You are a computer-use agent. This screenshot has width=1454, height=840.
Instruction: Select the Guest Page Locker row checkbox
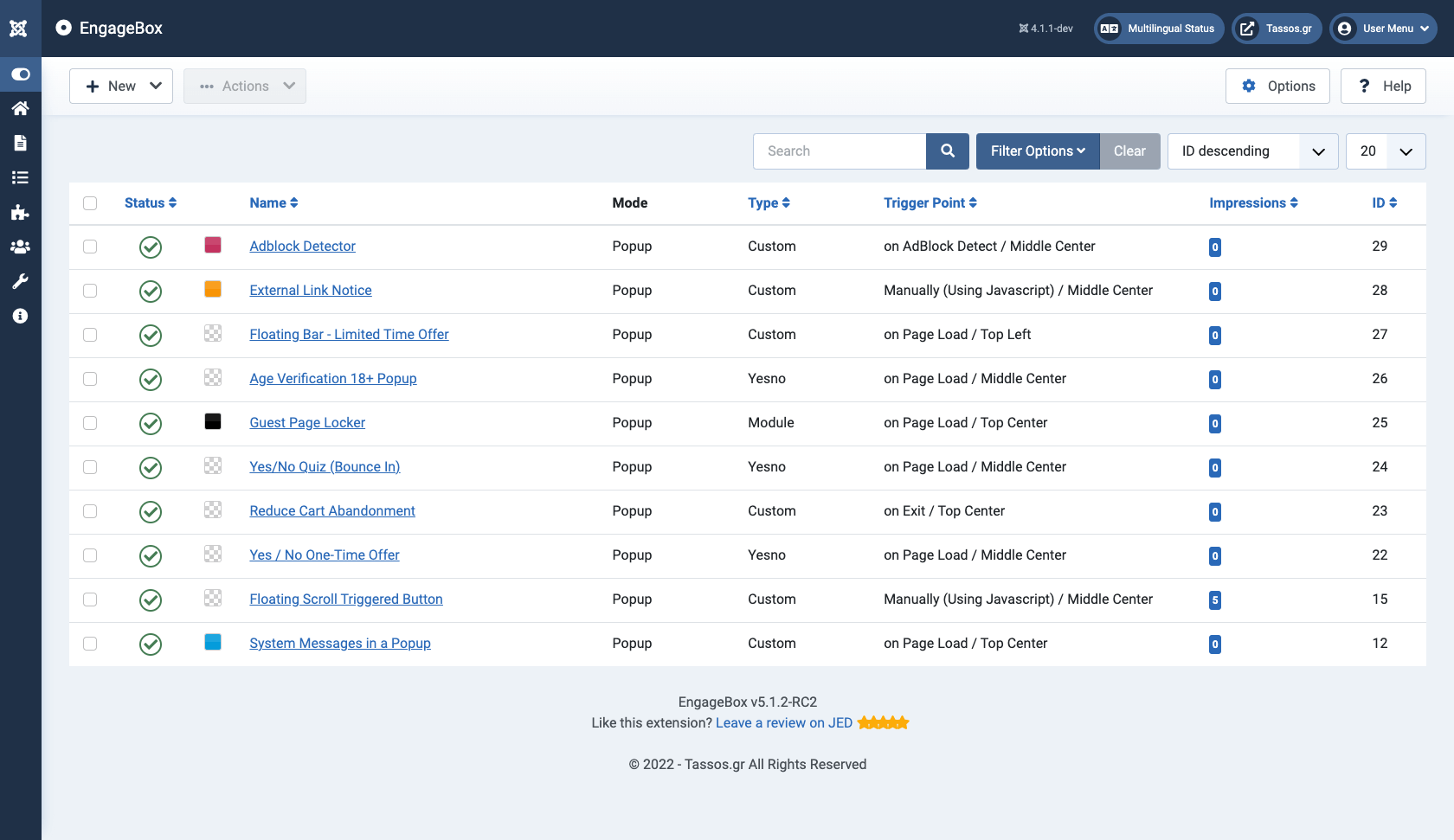(x=90, y=423)
